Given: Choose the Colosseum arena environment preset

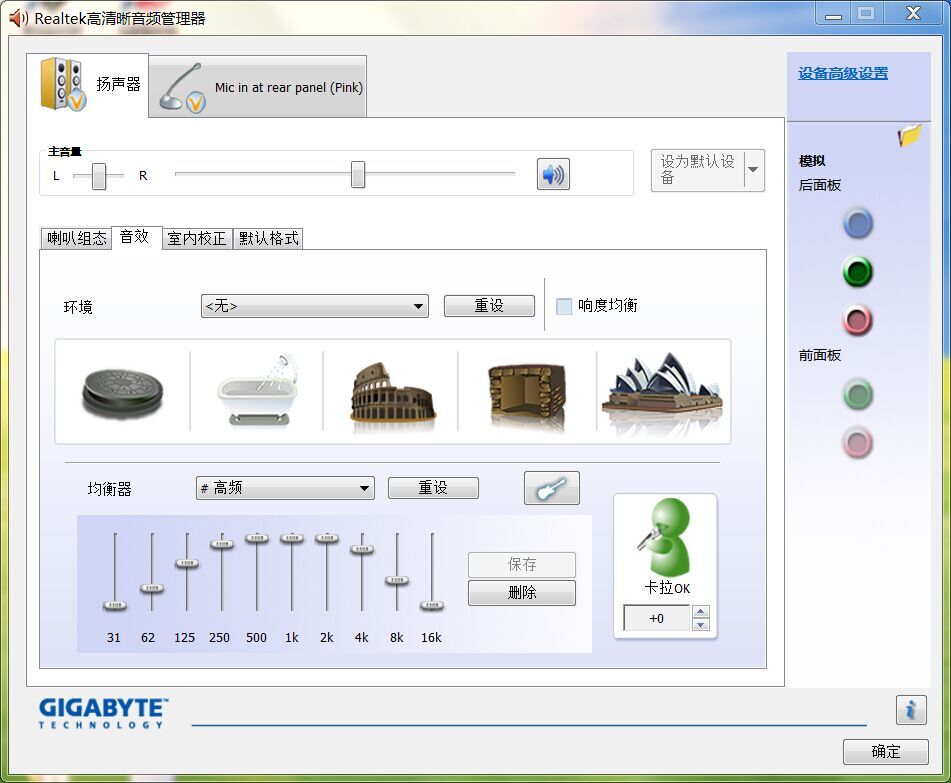Looking at the screenshot, I should click(x=392, y=392).
